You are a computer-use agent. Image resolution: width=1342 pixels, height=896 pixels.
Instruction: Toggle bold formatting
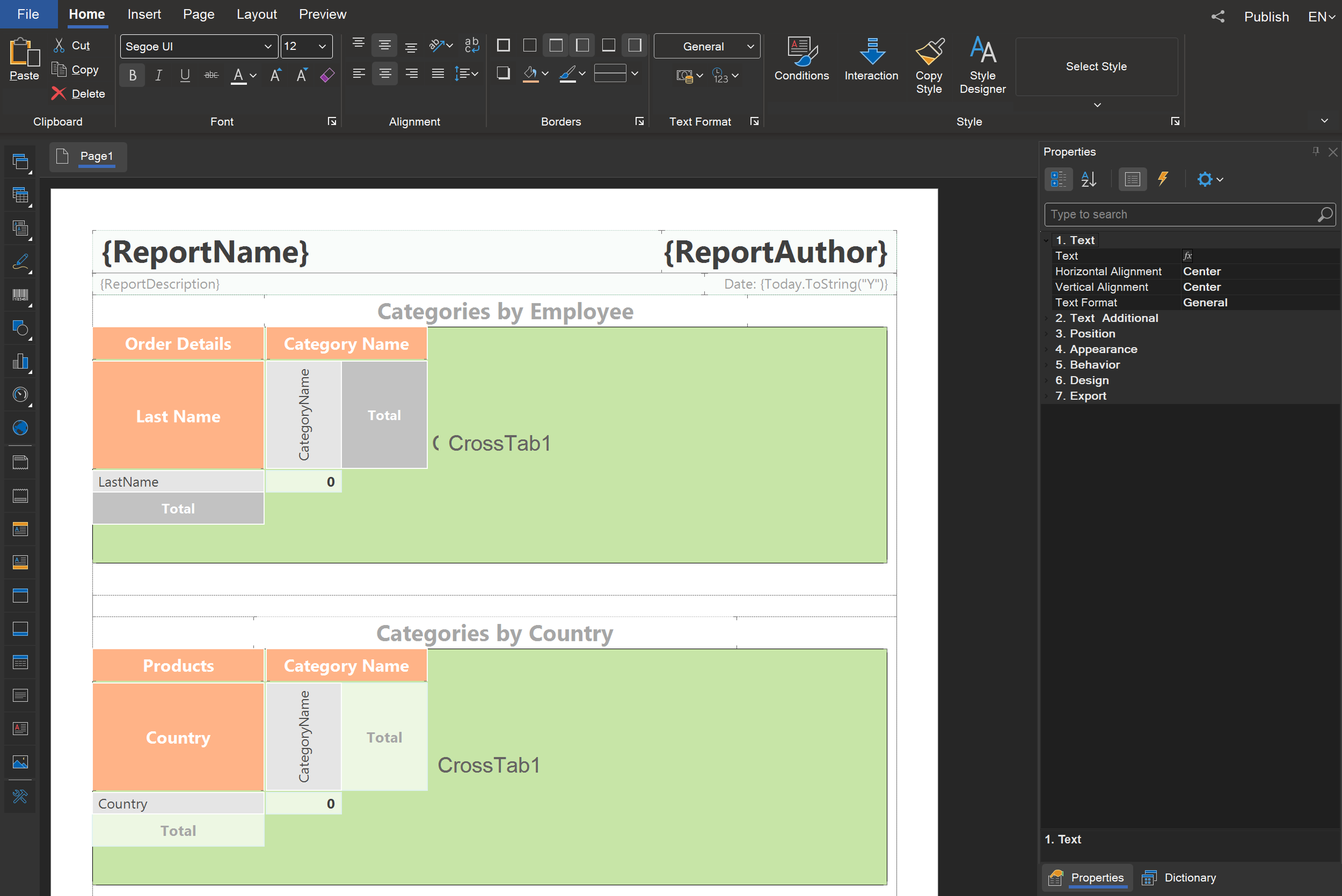133,76
